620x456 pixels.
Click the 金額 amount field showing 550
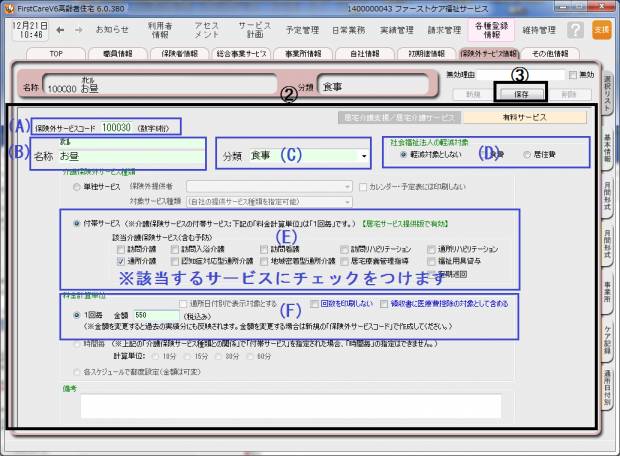(153, 314)
